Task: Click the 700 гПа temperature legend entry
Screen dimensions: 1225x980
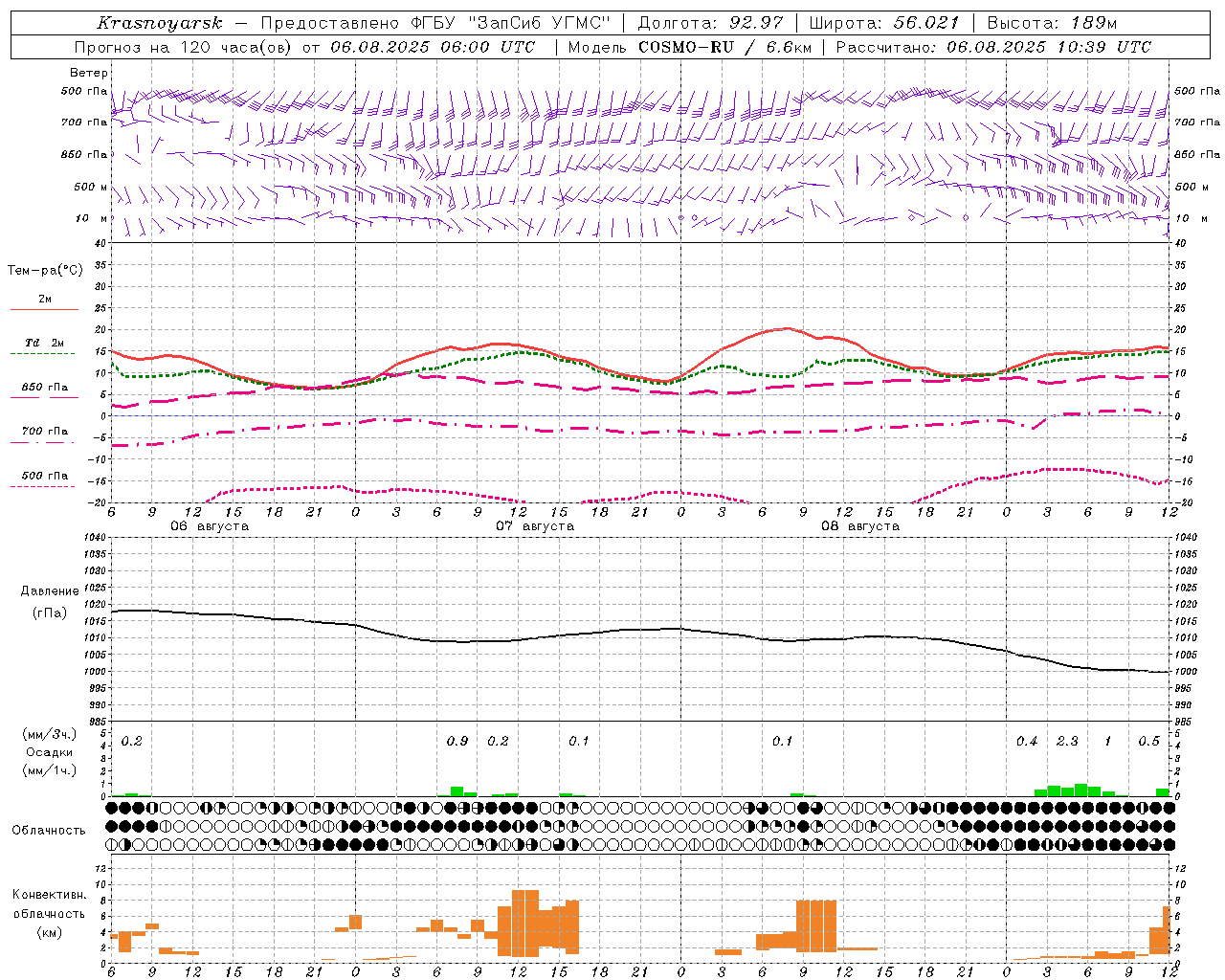Action: tap(44, 432)
